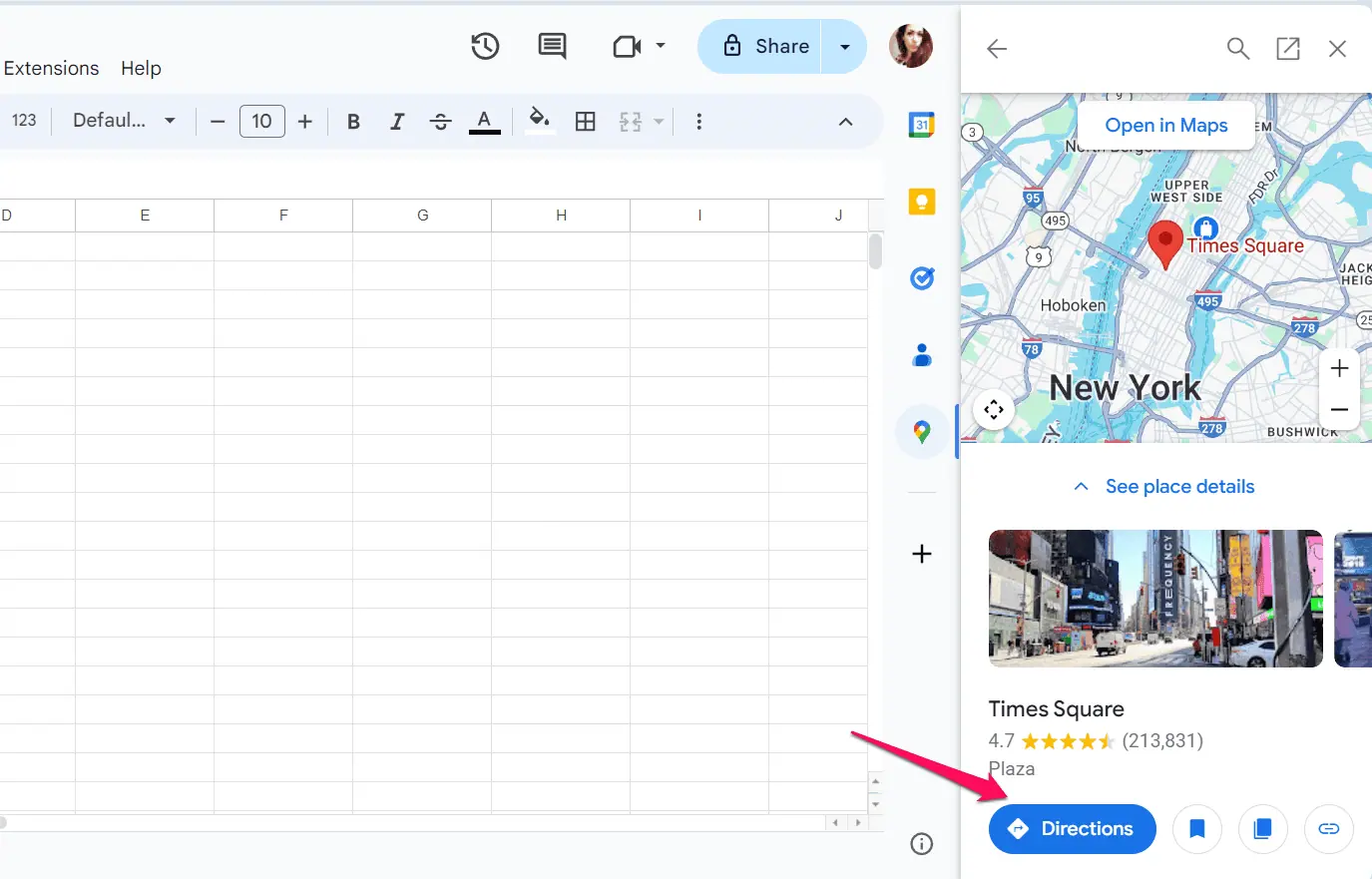The image size is (1372, 879).
Task: Open Contacts in the side panel
Action: [x=922, y=354]
